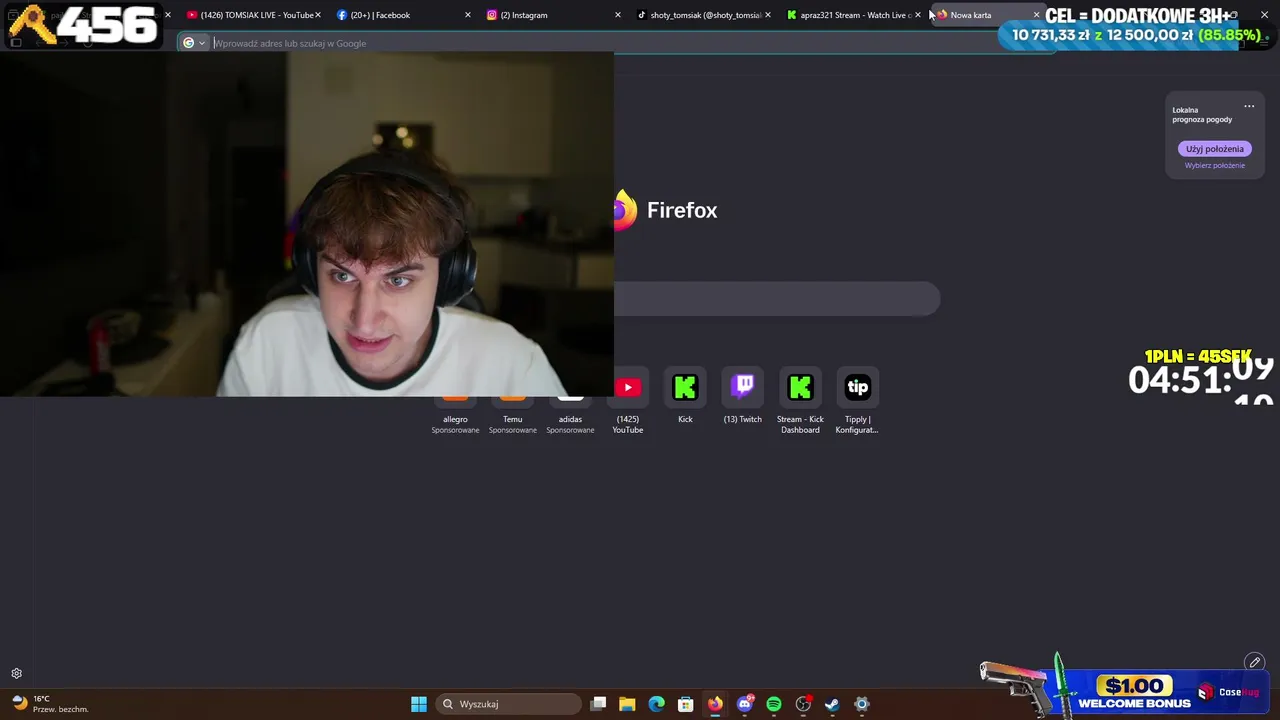This screenshot has height=720, width=1280.
Task: Click the Wyszukaj taskbar search box
Action: click(510, 704)
